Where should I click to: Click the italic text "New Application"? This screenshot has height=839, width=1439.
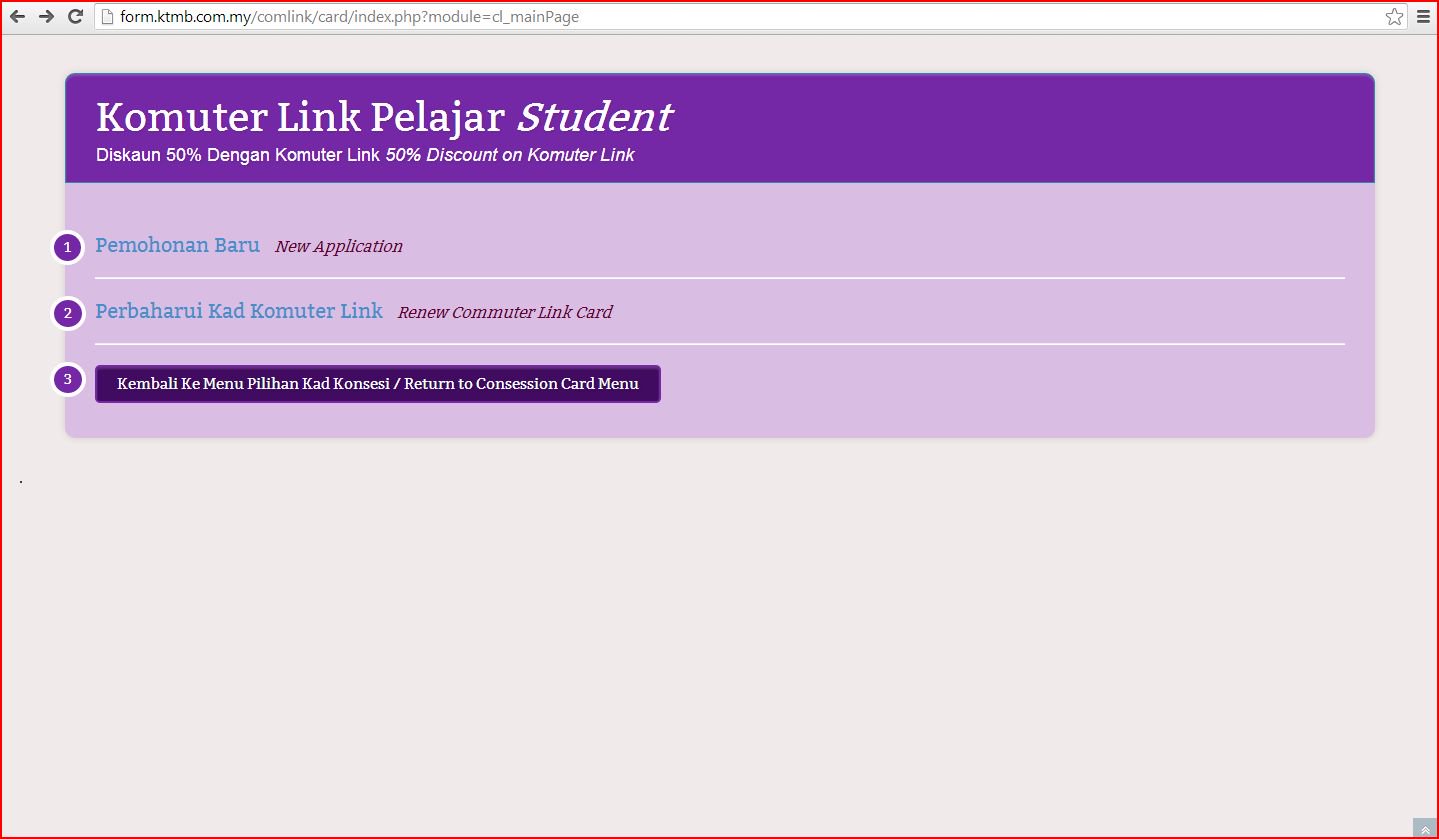pos(339,246)
